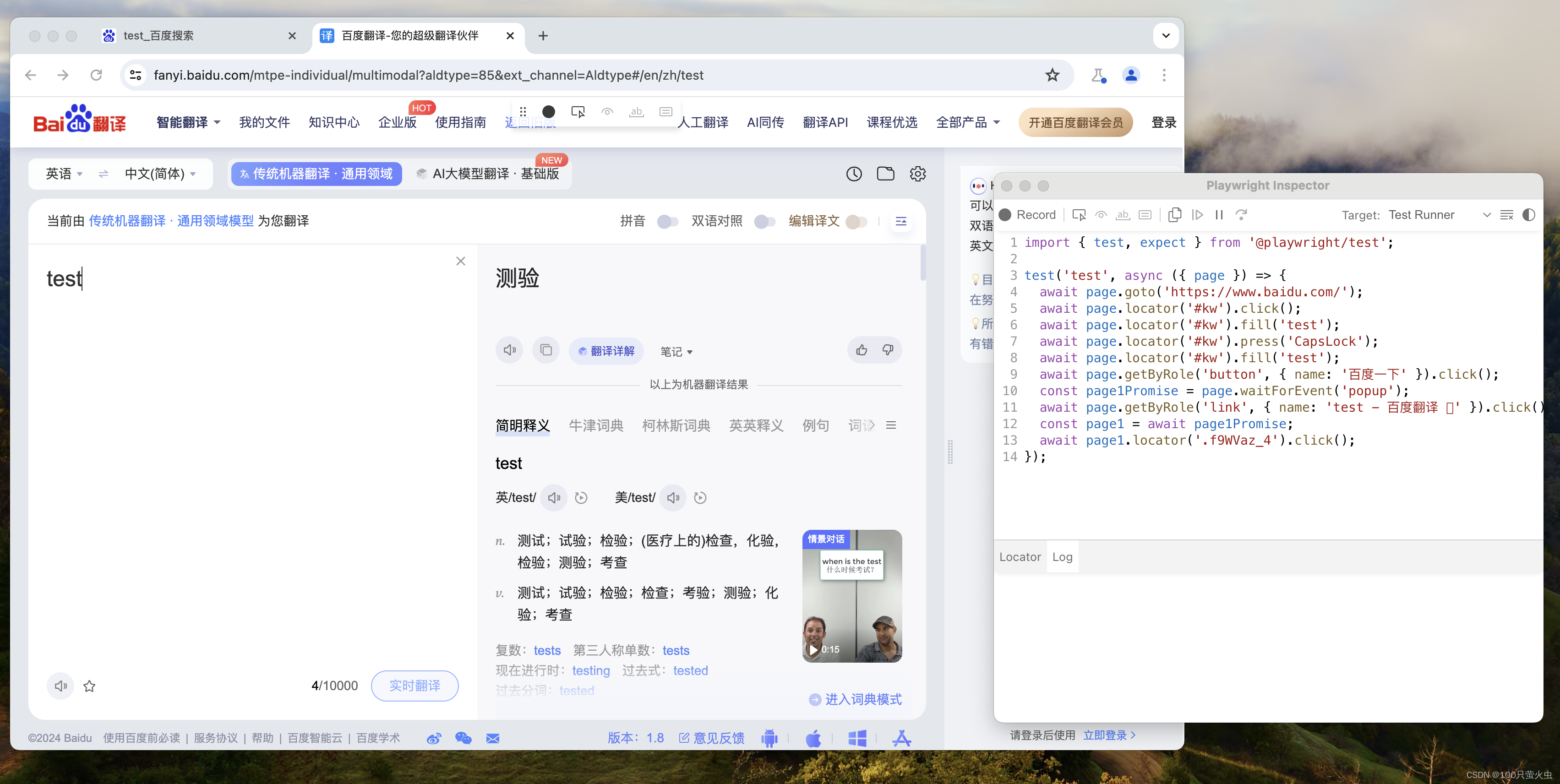Viewport: 1560px width, 784px height.
Task: Click the Chrome address bar URL
Action: coord(428,75)
